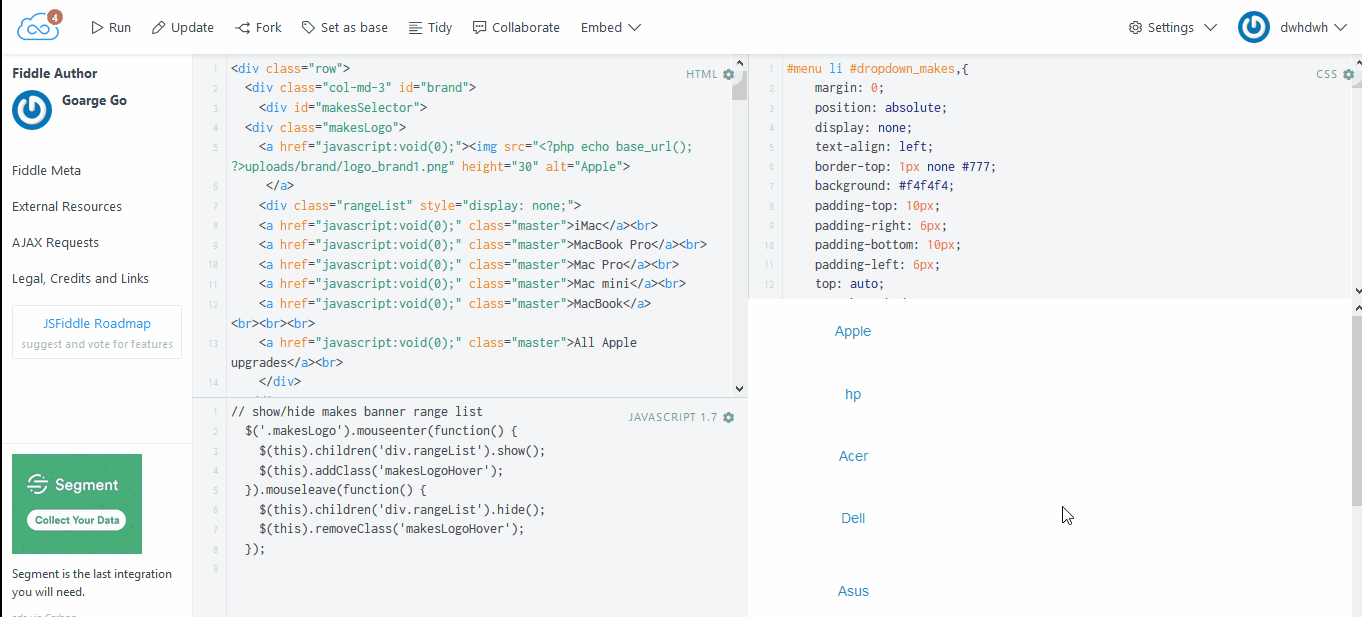Viewport: 1362px width, 617px height.
Task: Click the Settings gear icon
Action: click(1135, 27)
